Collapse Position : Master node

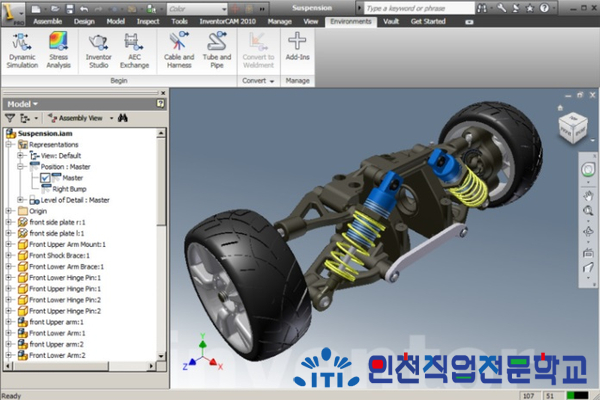[x=20, y=167]
